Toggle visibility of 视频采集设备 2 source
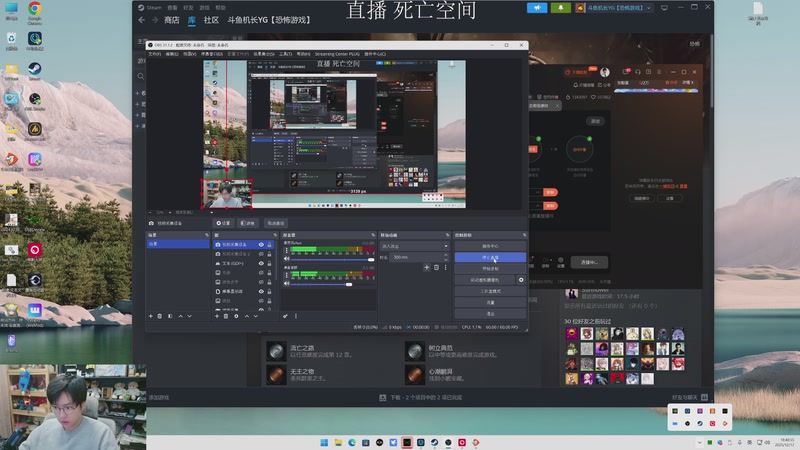The height and width of the screenshot is (450, 800). [261, 254]
